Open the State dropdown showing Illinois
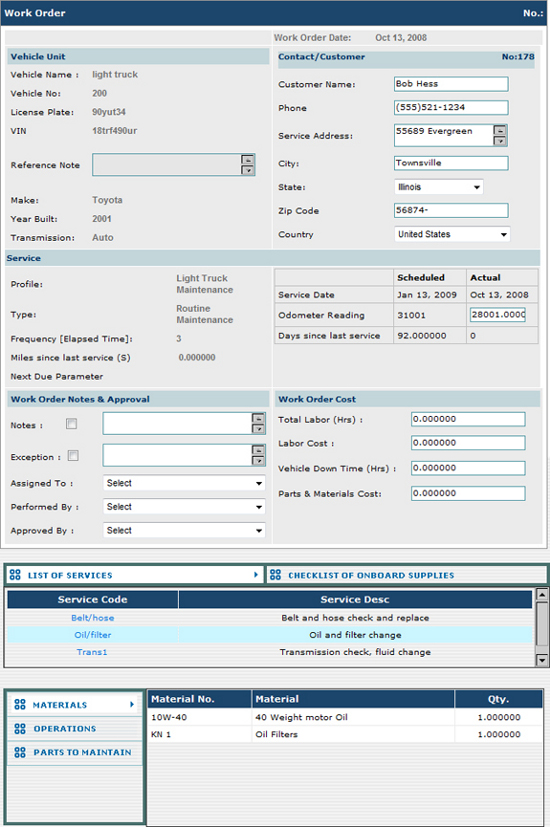 point(438,187)
